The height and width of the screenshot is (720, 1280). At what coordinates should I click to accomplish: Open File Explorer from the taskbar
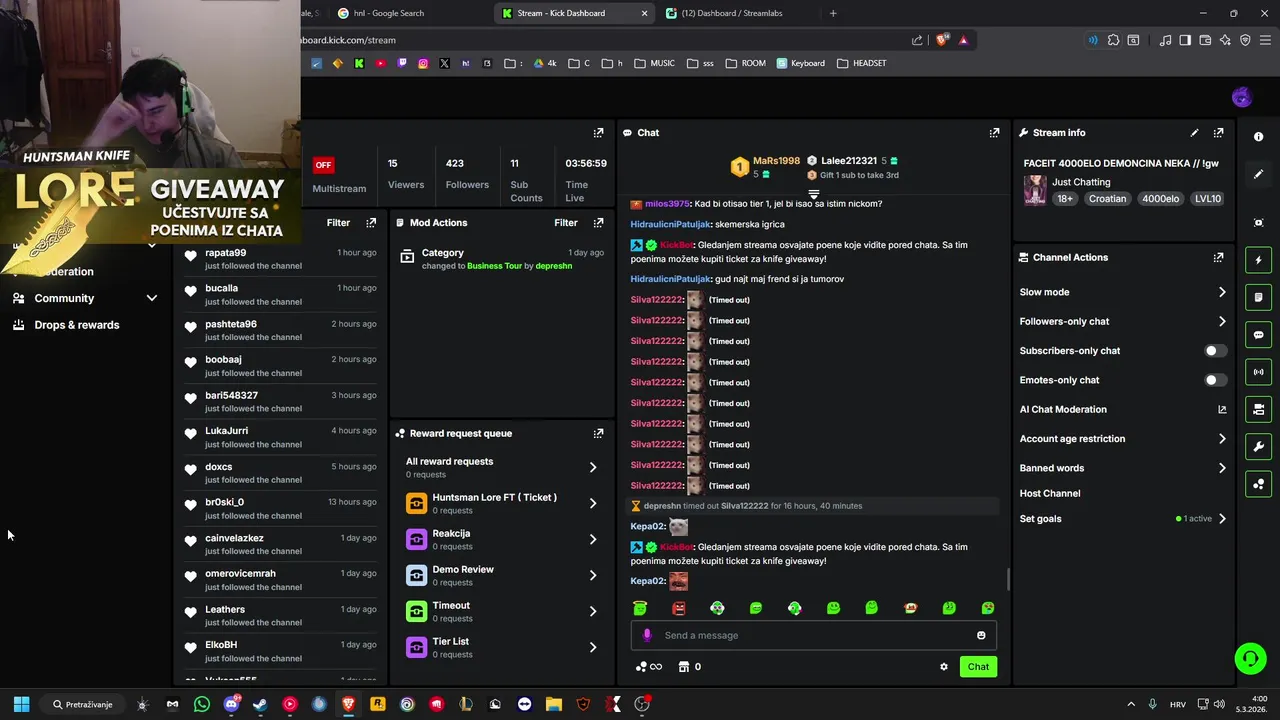[x=554, y=704]
